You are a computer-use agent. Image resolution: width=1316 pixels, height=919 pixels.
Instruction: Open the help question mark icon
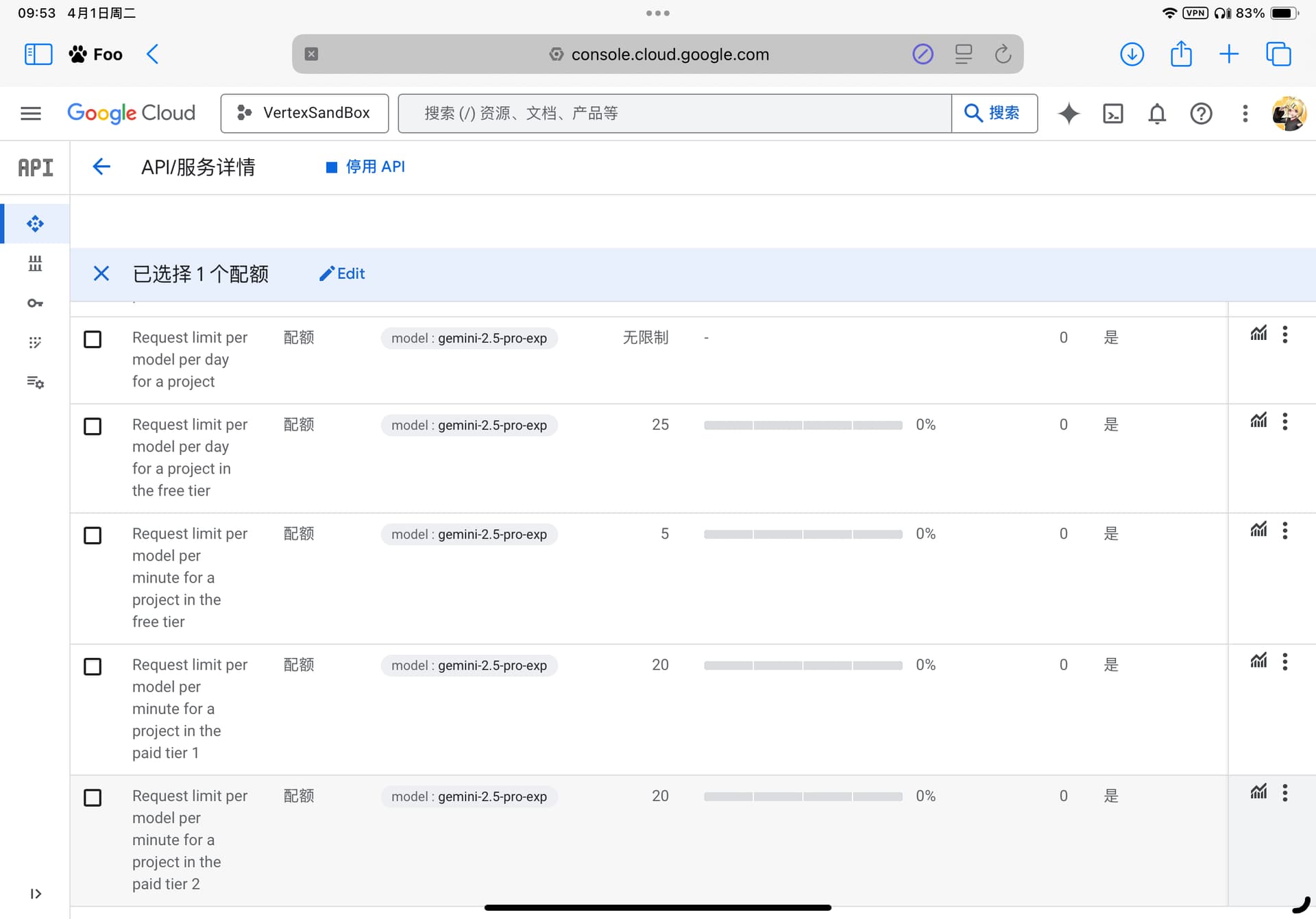click(1201, 113)
